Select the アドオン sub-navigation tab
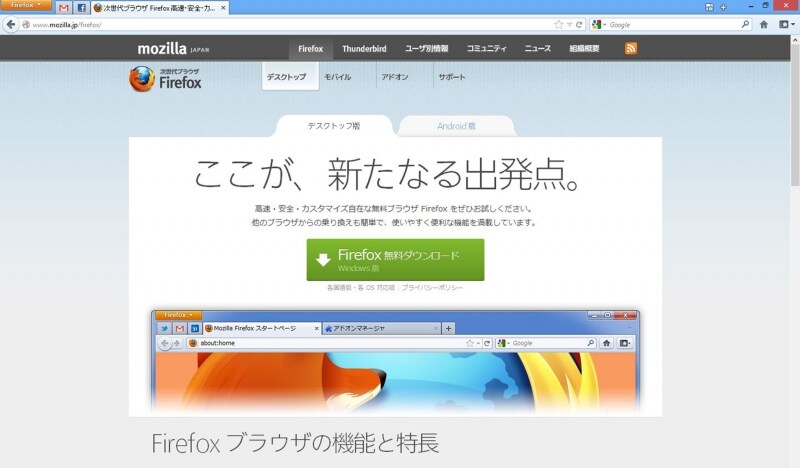 click(x=395, y=77)
